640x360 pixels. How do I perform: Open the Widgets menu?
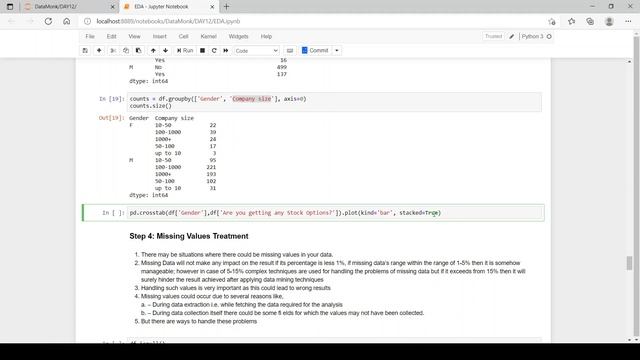click(x=238, y=36)
